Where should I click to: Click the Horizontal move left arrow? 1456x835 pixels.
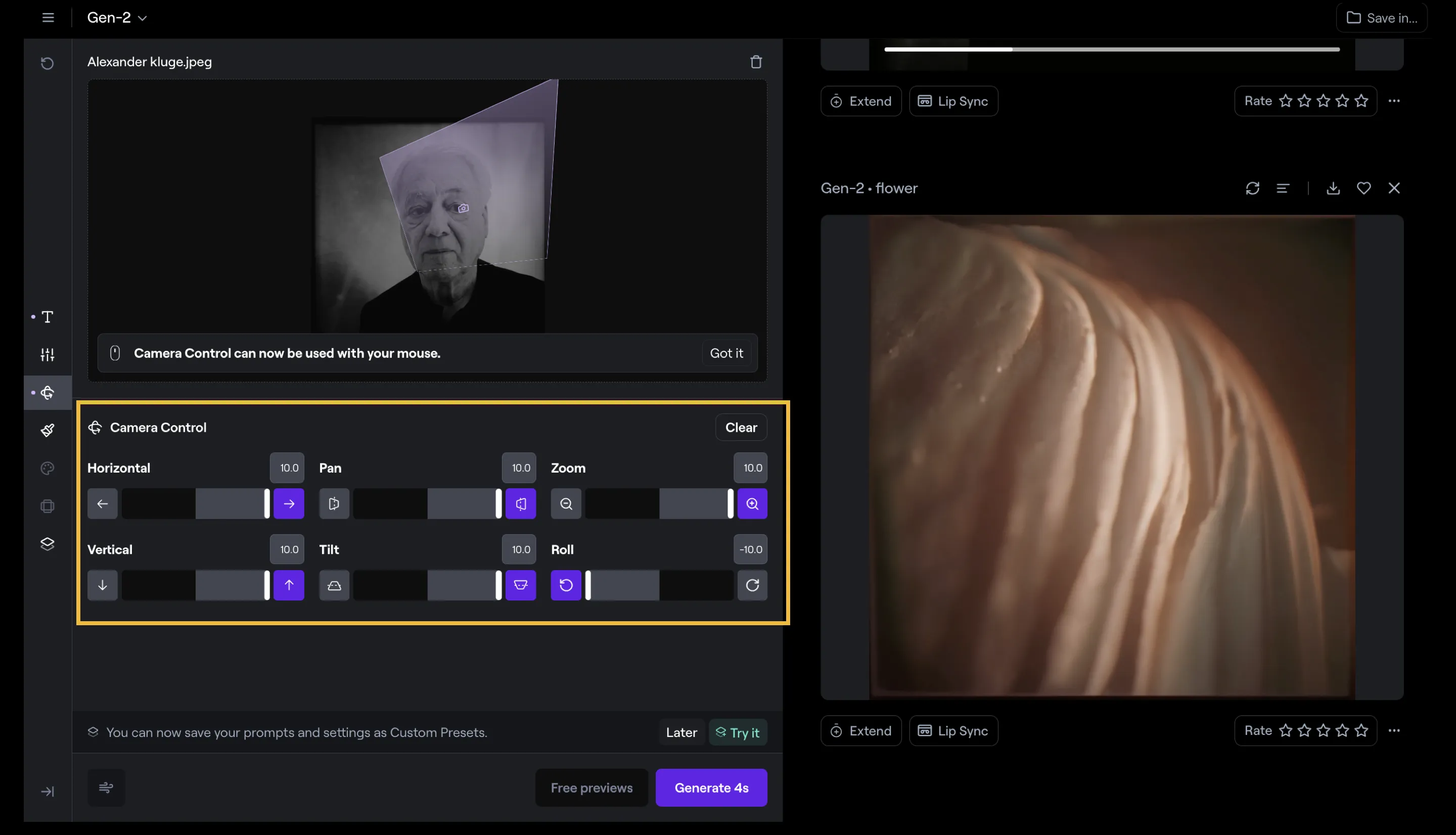(x=103, y=503)
